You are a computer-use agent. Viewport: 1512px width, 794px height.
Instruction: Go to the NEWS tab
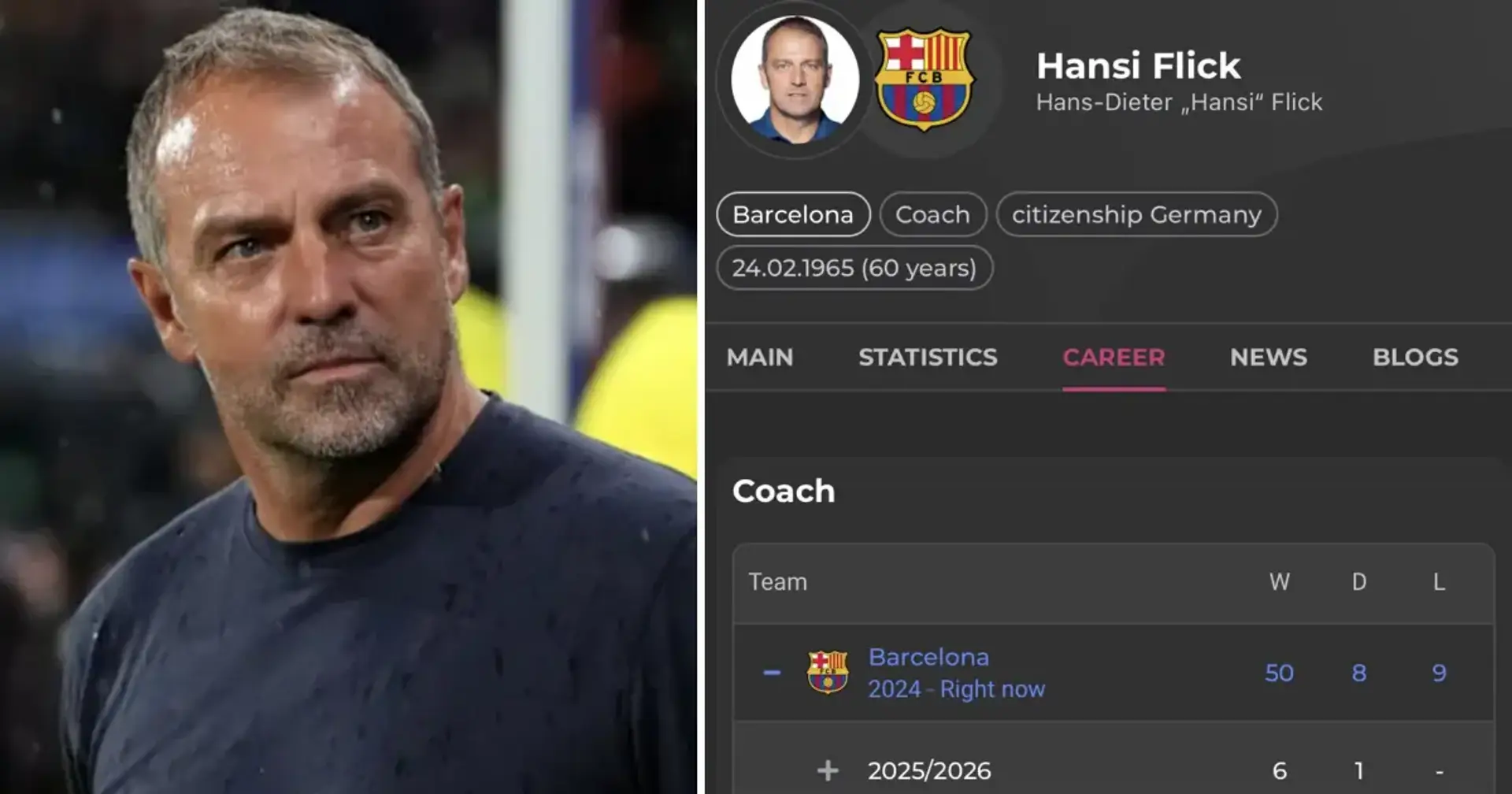pos(1268,358)
